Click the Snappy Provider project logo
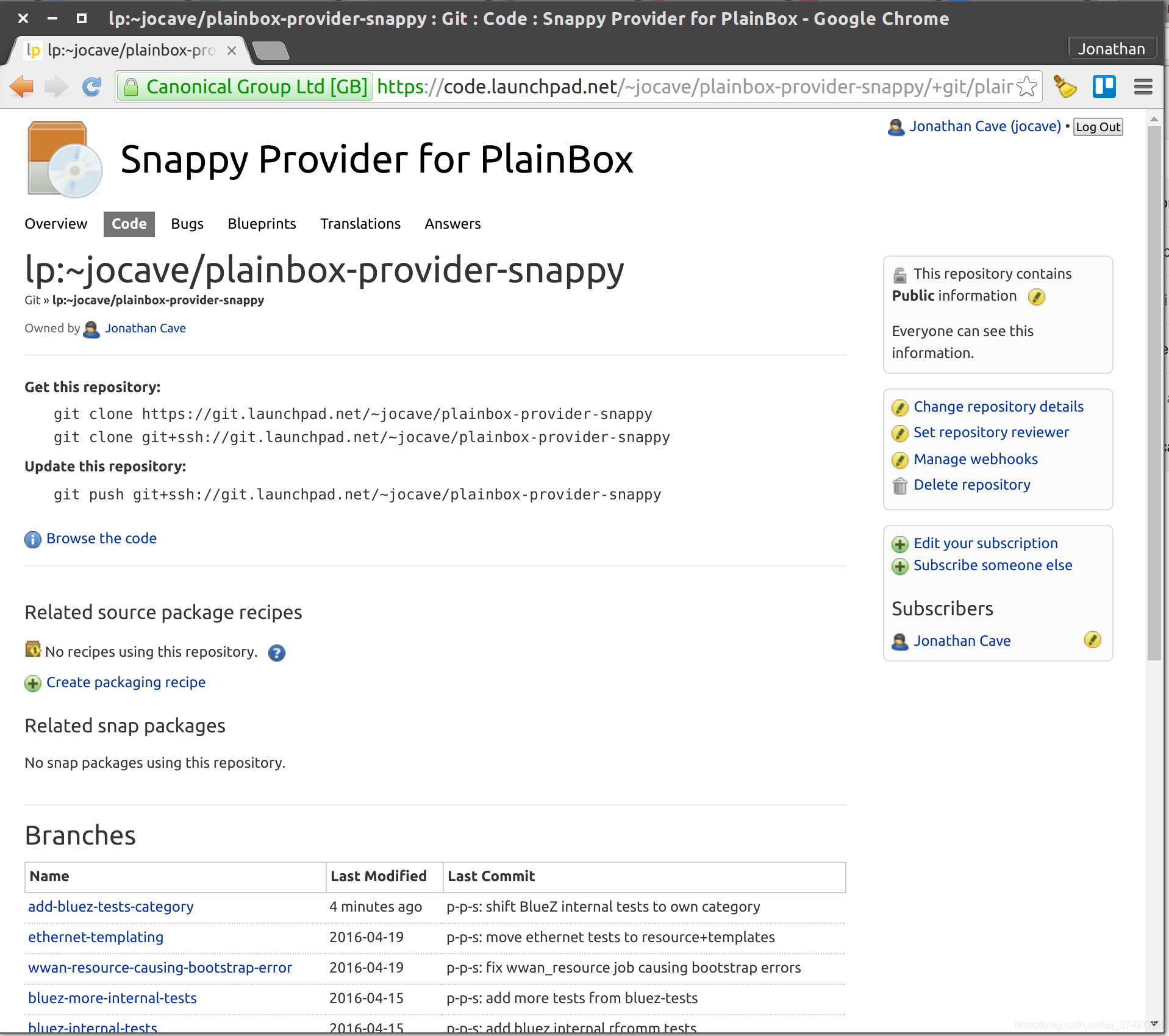Viewport: 1169px width, 1036px height. [x=65, y=160]
